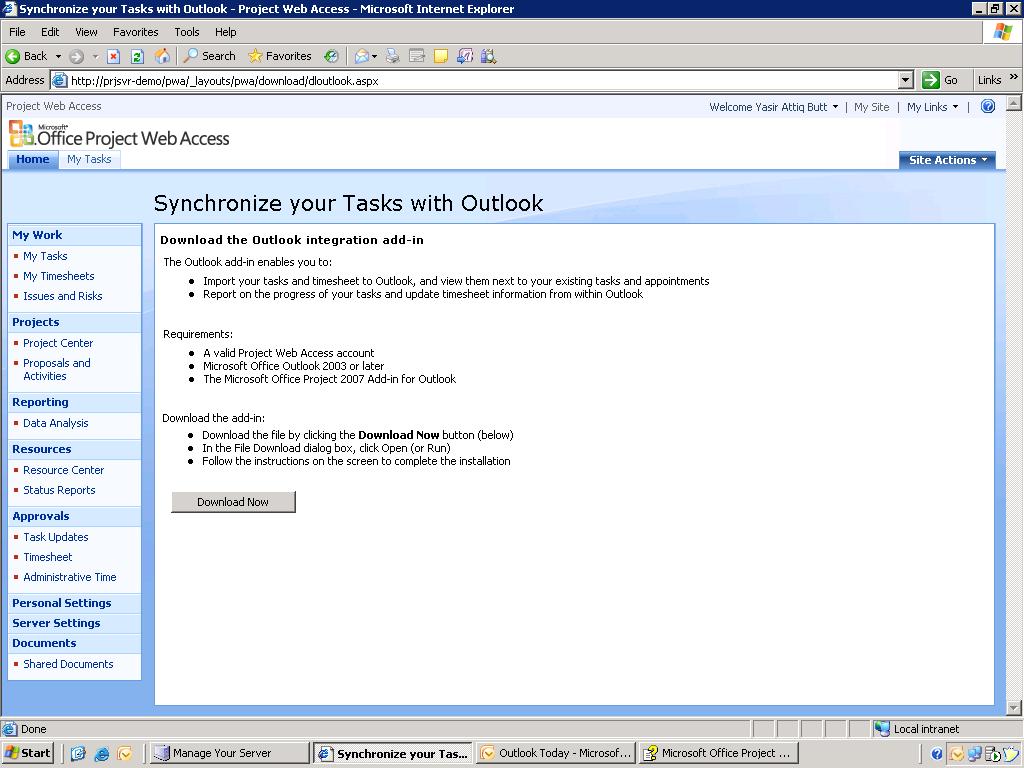The height and width of the screenshot is (768, 1024).
Task: Open Administrative Time link
Action: [70, 577]
